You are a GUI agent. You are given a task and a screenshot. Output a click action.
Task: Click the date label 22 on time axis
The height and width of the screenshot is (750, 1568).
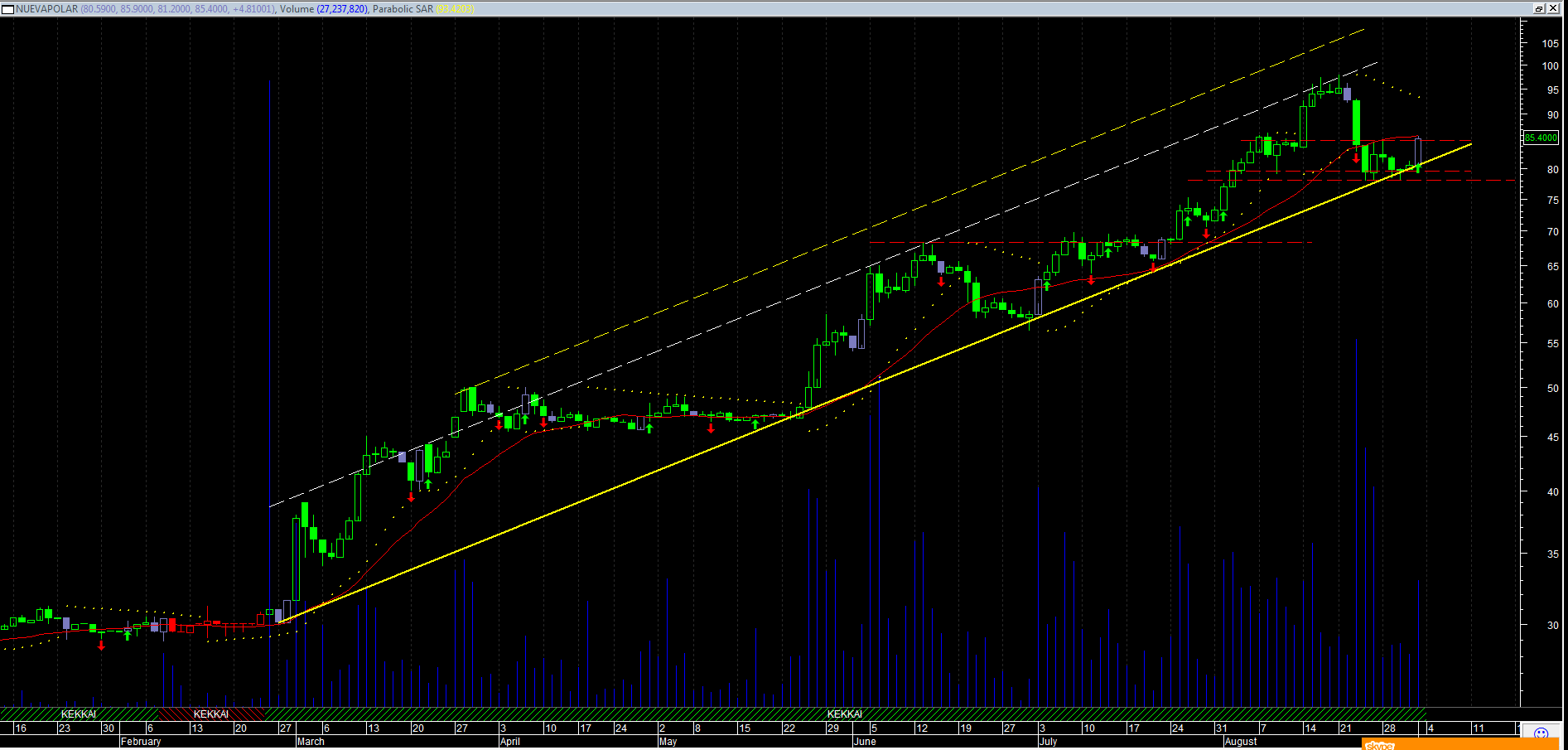(x=789, y=728)
